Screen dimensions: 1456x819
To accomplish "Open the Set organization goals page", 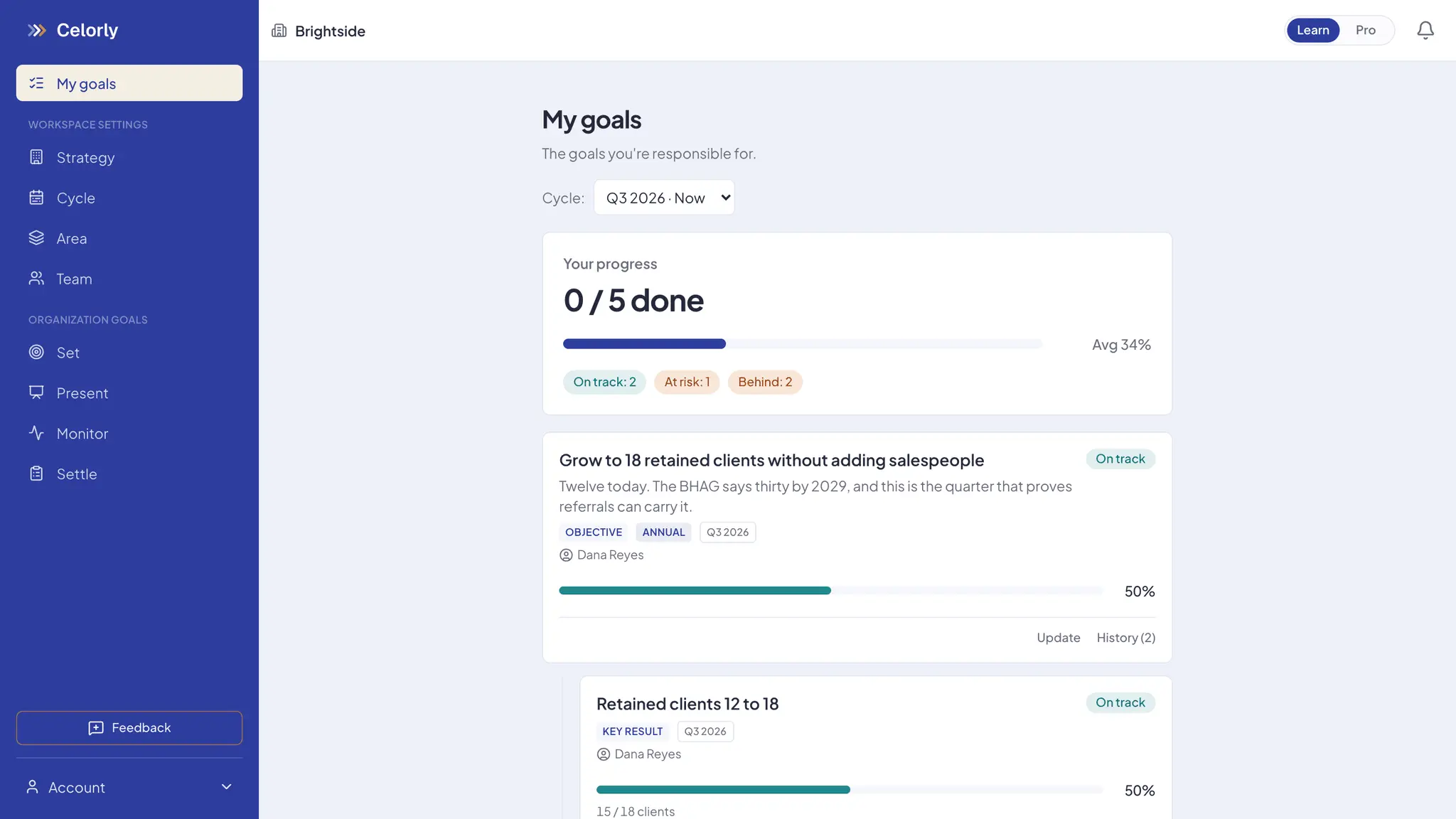I will 129,352.
